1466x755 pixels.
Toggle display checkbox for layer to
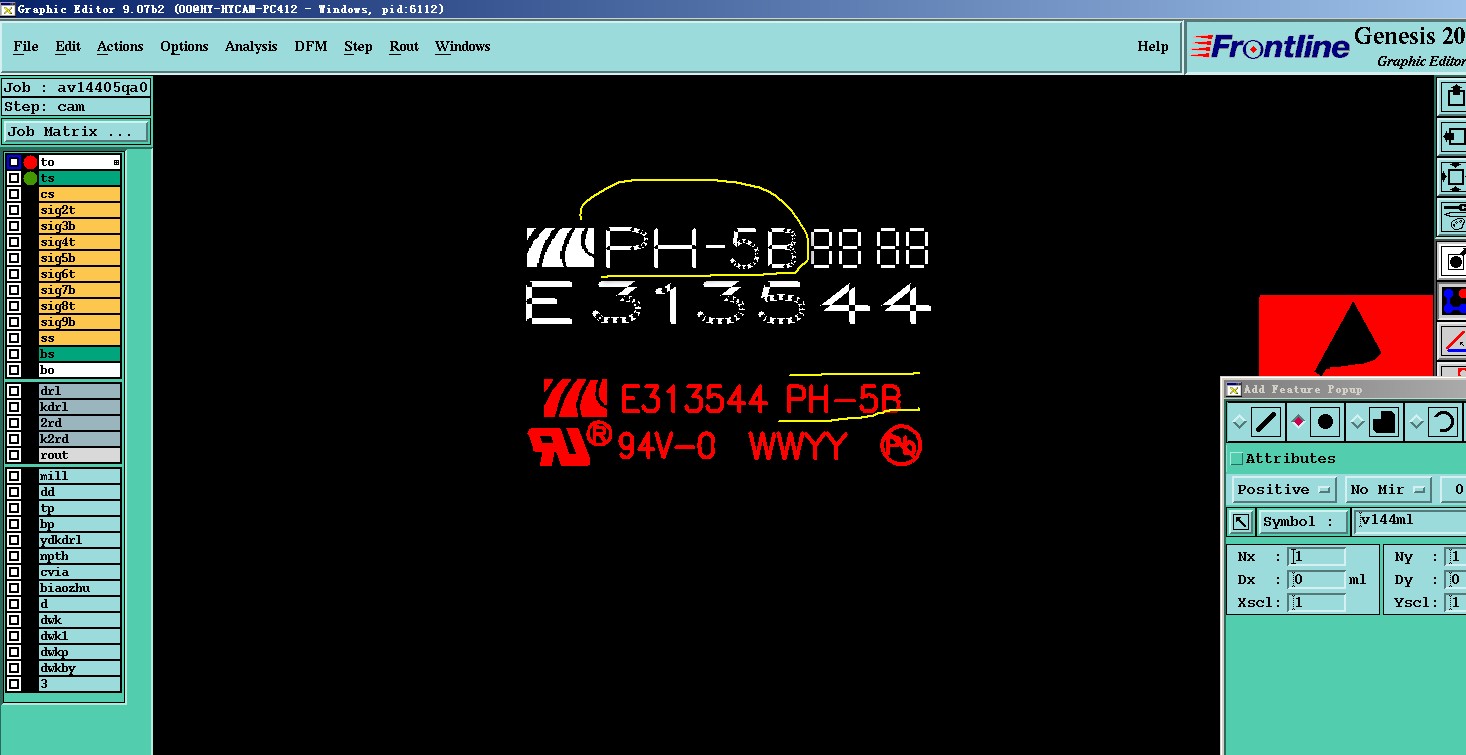pos(14,162)
